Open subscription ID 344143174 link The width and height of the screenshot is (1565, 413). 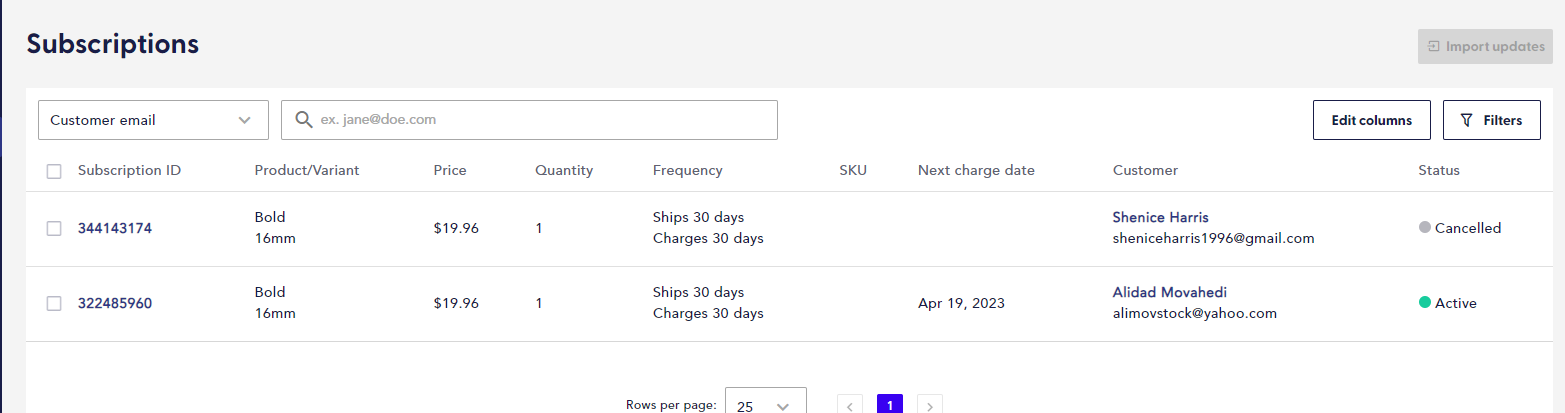click(115, 228)
